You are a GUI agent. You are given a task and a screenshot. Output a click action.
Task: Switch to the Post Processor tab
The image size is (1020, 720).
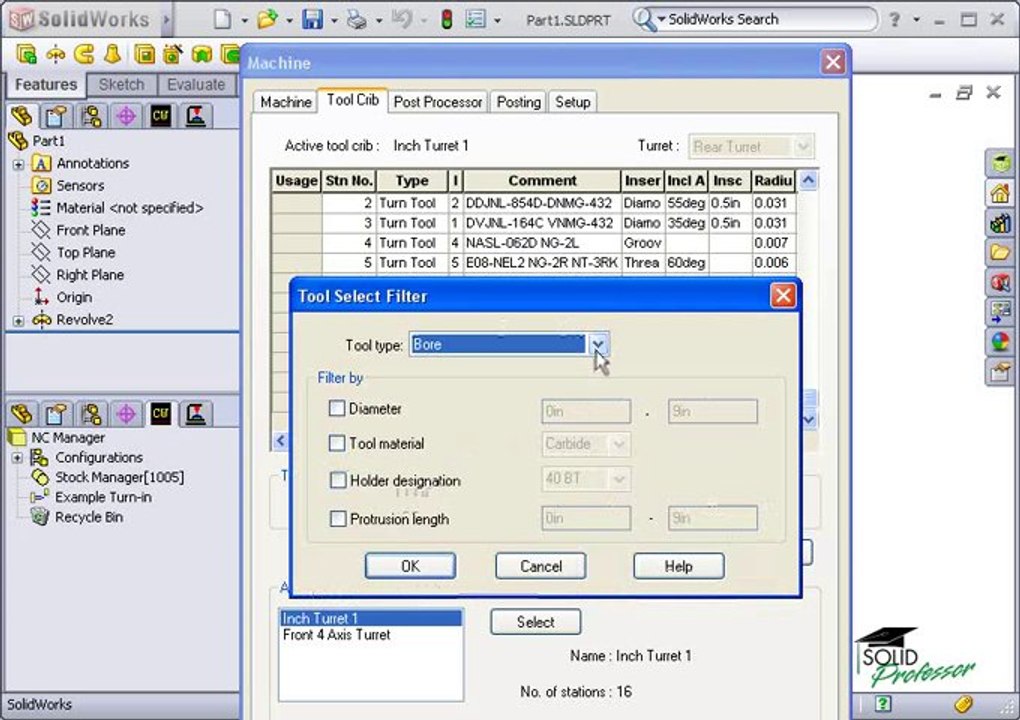tap(438, 102)
